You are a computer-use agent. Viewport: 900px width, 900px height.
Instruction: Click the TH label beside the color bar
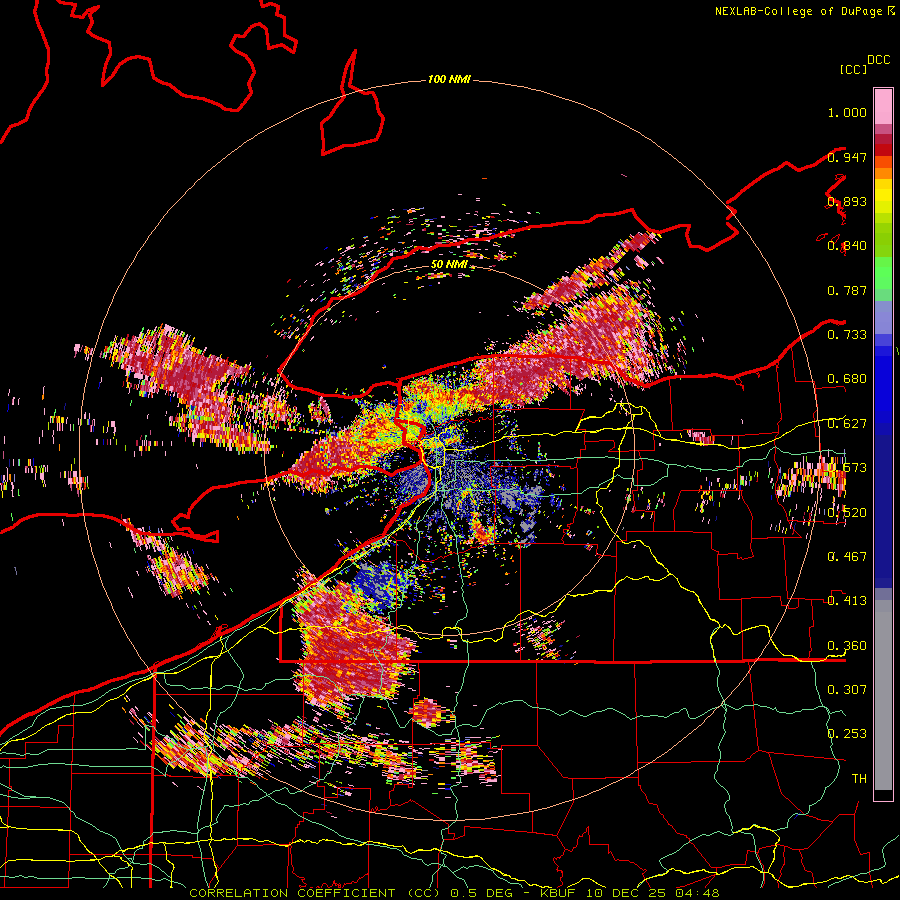click(x=859, y=779)
